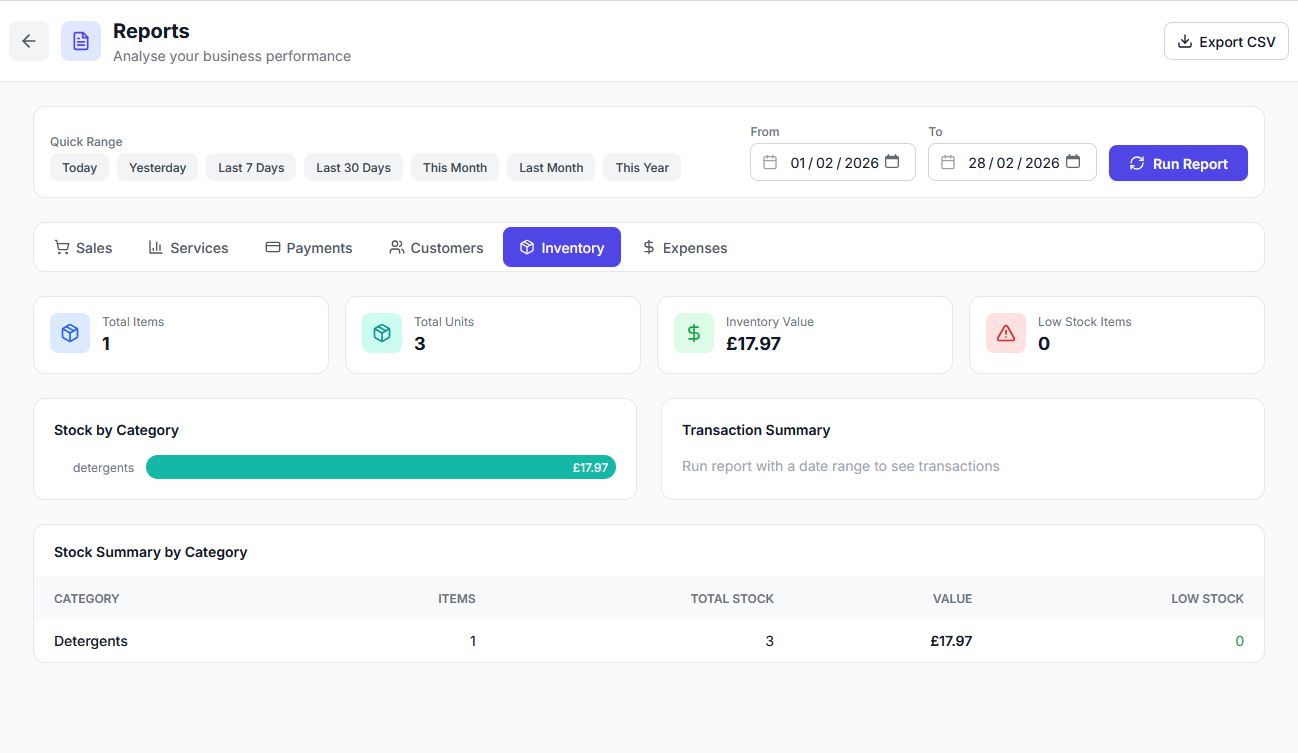This screenshot has height=753, width=1298.
Task: Click the detergents stock bar
Action: click(381, 467)
